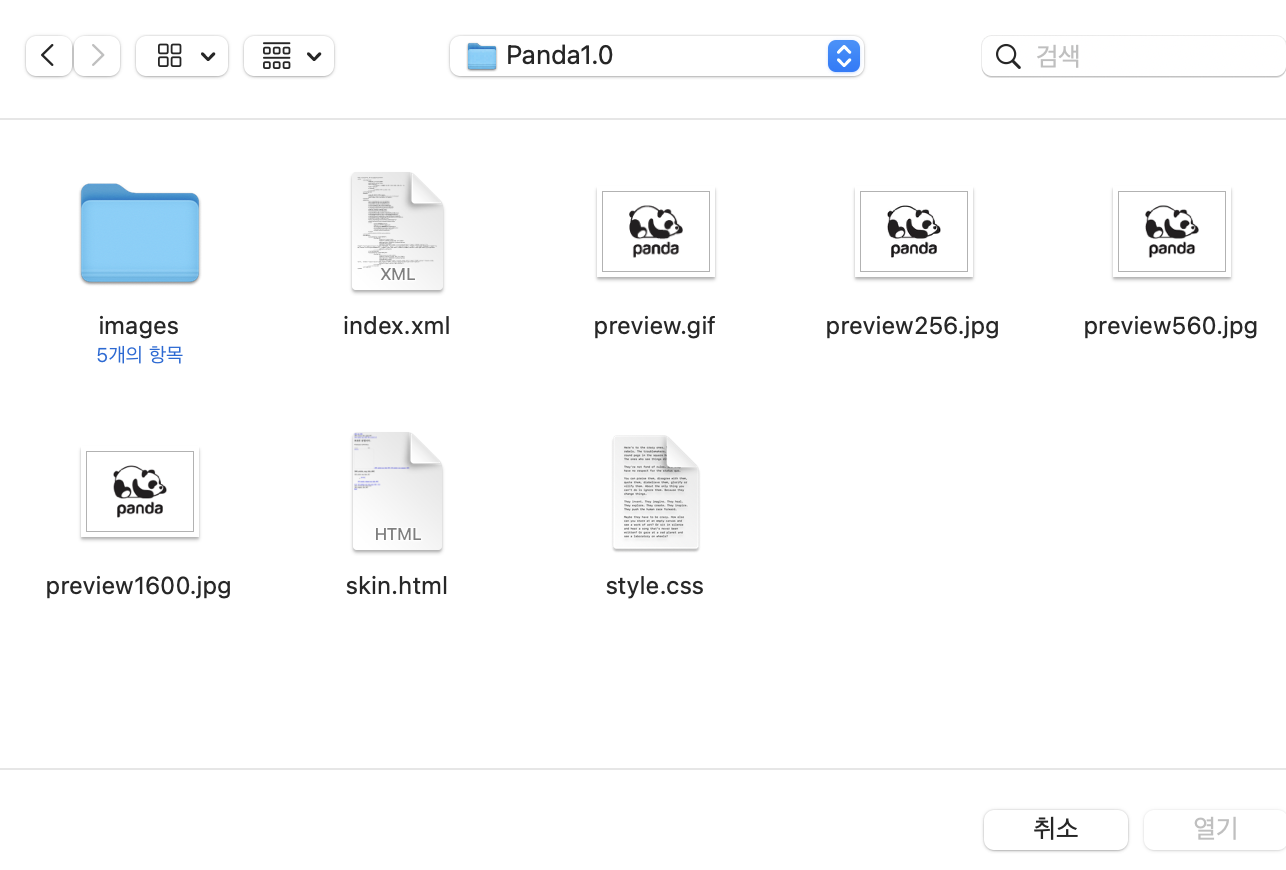The height and width of the screenshot is (870, 1286).
Task: Select the preview.gif thumbnail
Action: [x=655, y=232]
